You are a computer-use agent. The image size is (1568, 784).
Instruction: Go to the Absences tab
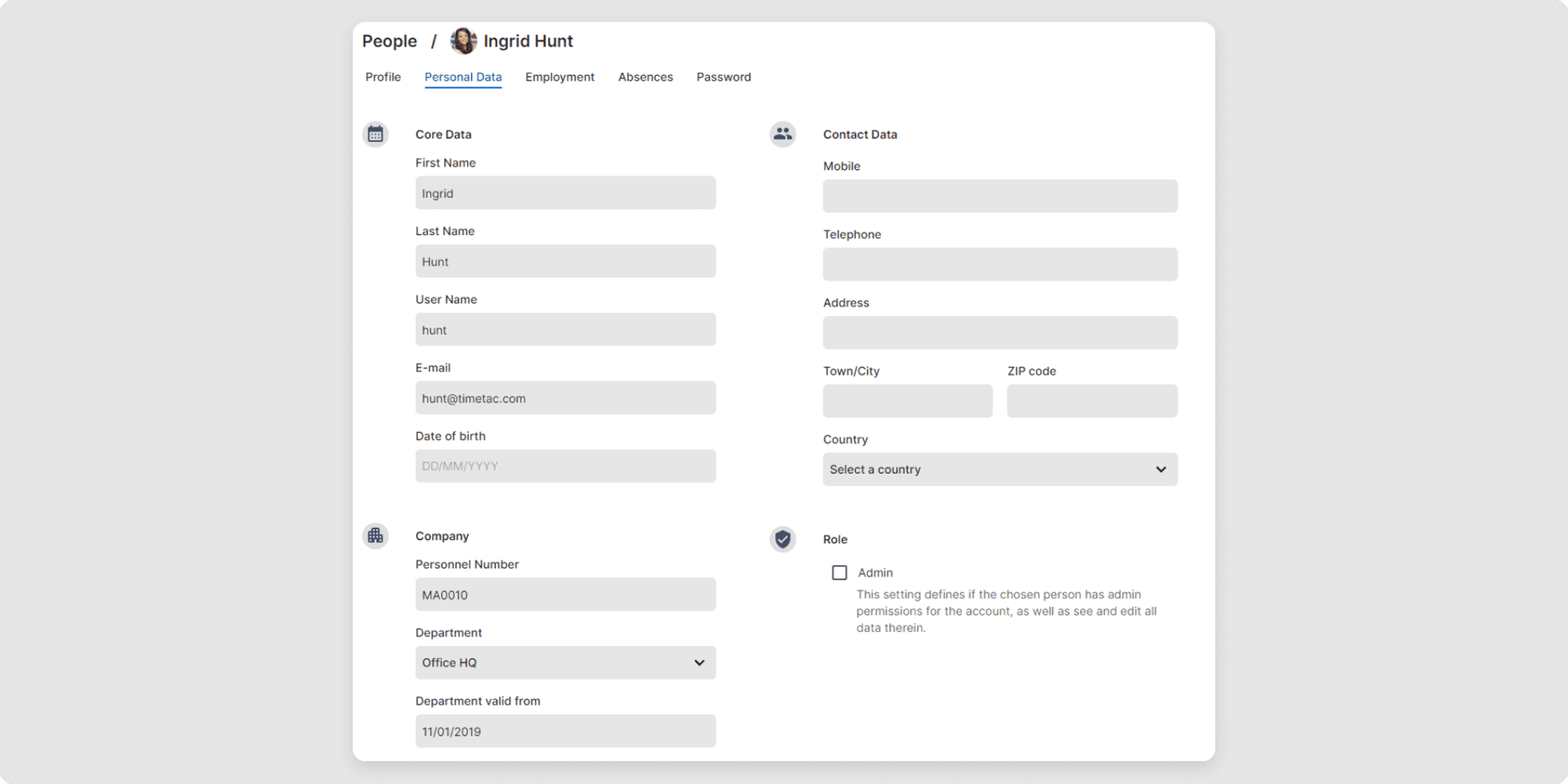[645, 77]
